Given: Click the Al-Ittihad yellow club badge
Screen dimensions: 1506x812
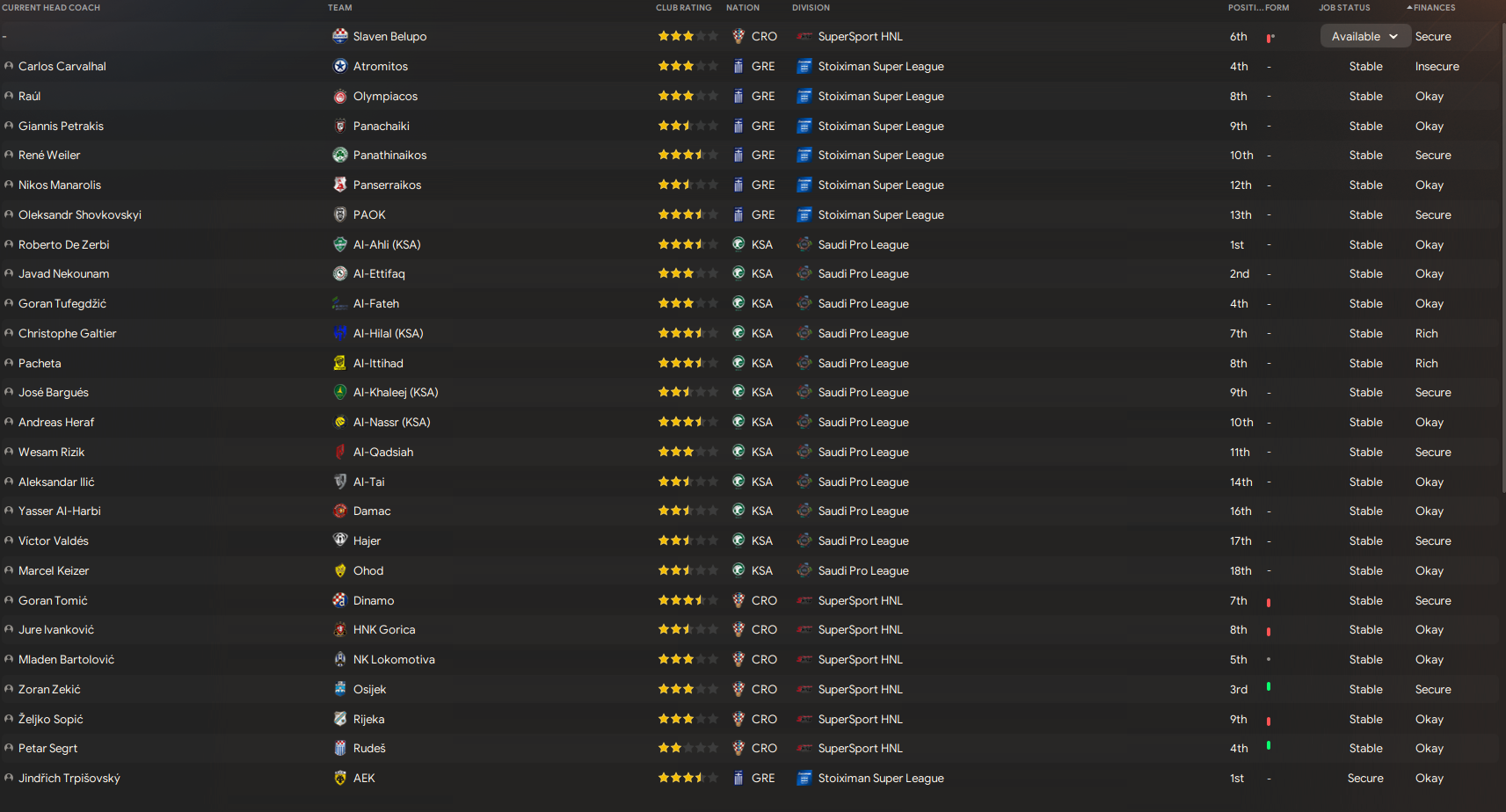Looking at the screenshot, I should [340, 363].
